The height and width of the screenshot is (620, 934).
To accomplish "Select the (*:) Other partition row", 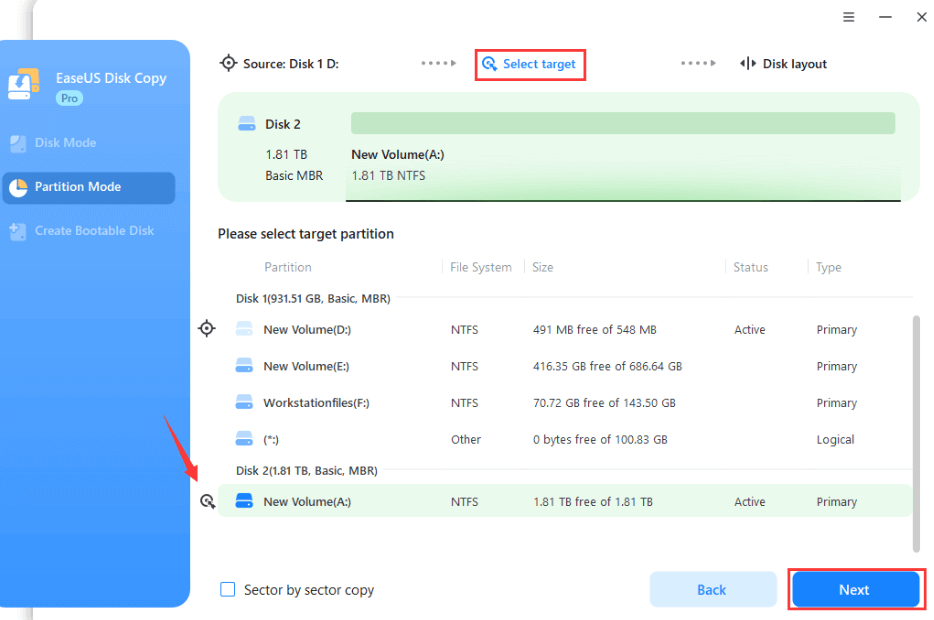I will point(565,440).
